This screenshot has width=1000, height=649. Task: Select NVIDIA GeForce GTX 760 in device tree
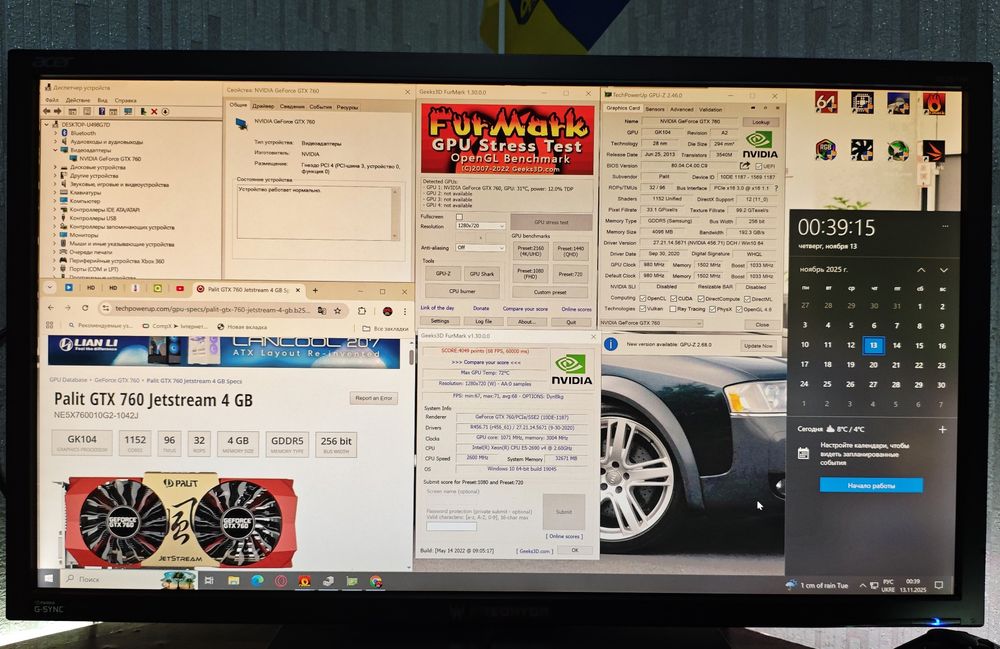[110, 159]
